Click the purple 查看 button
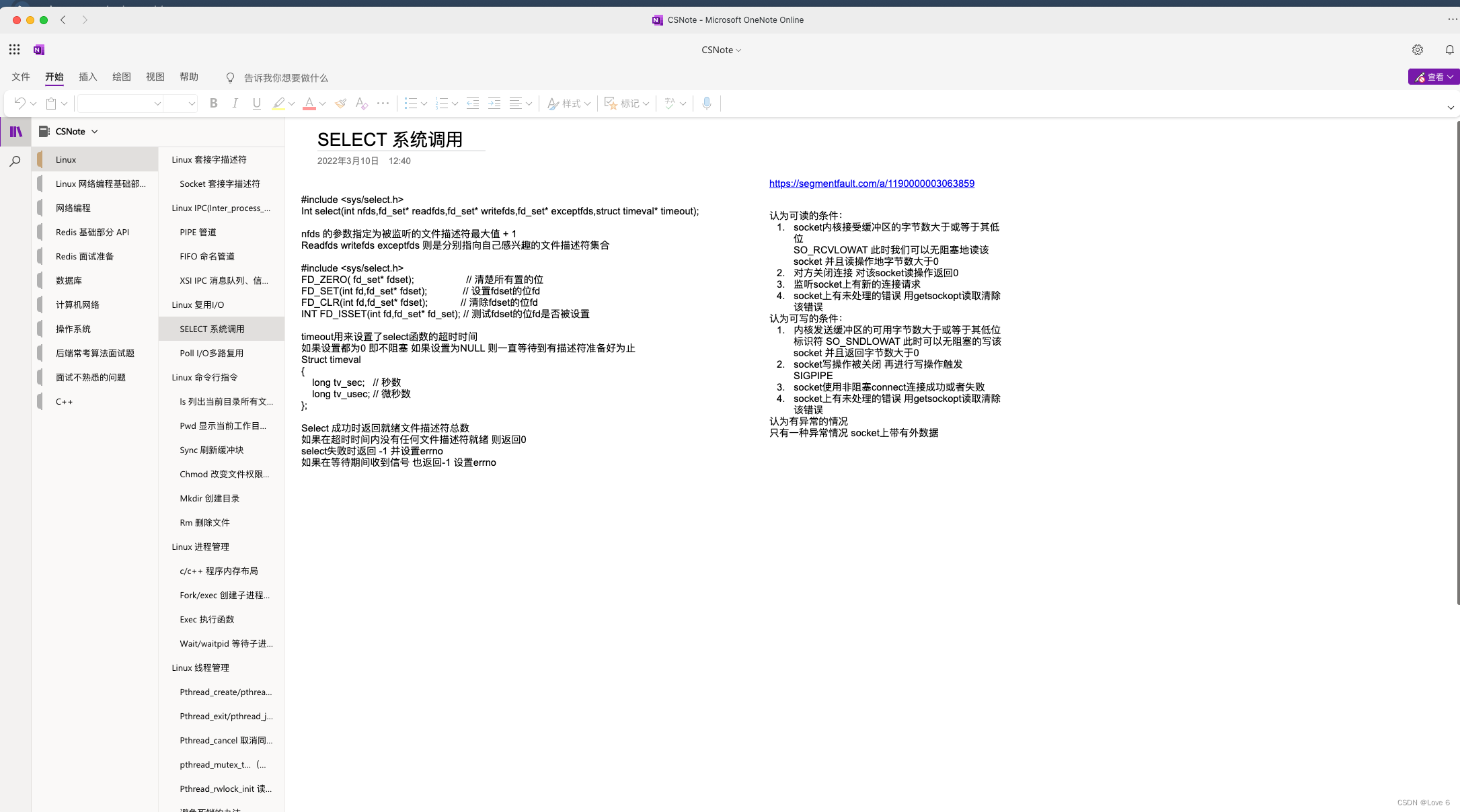The width and height of the screenshot is (1460, 812). click(x=1433, y=77)
